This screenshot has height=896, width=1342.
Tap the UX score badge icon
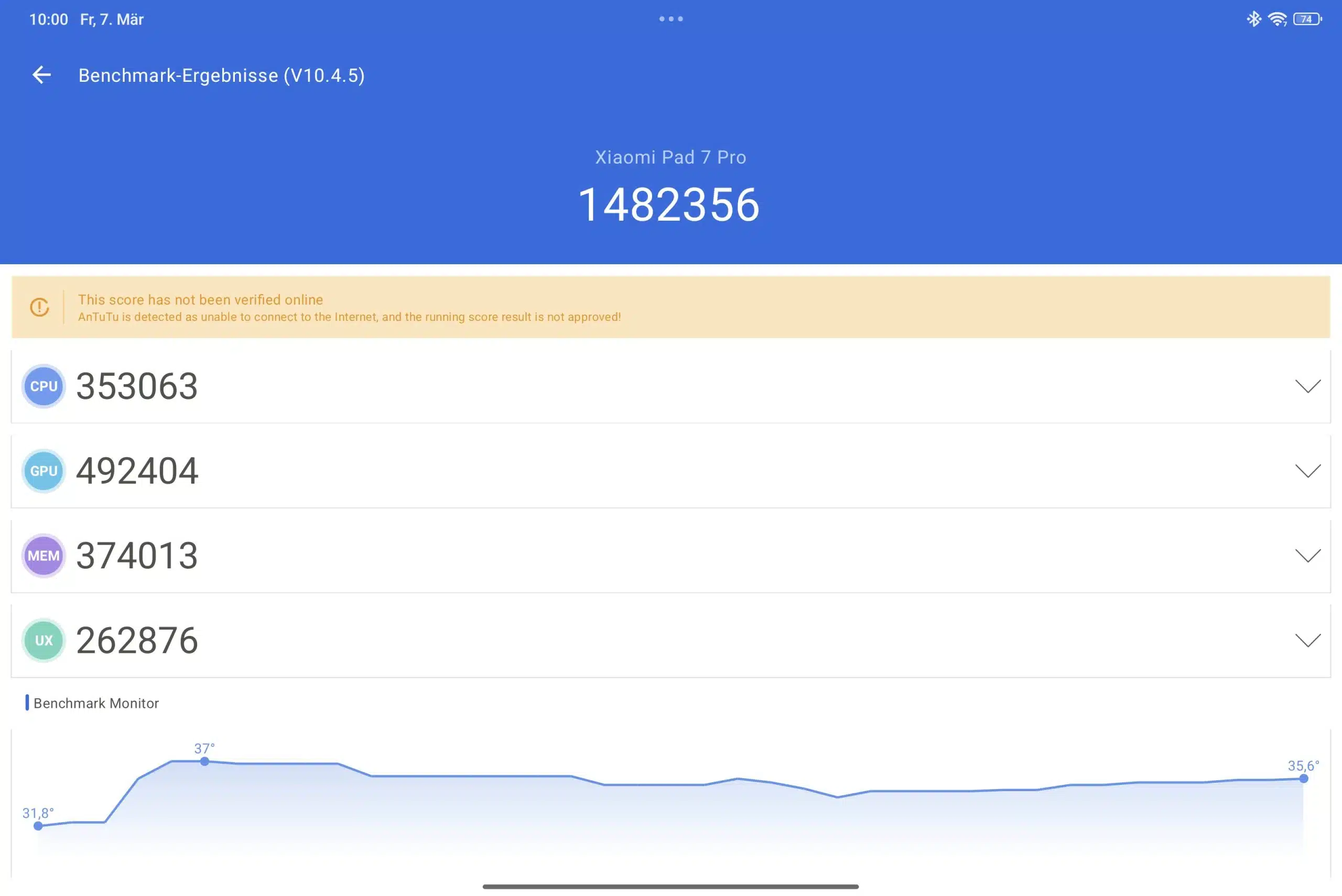[44, 640]
